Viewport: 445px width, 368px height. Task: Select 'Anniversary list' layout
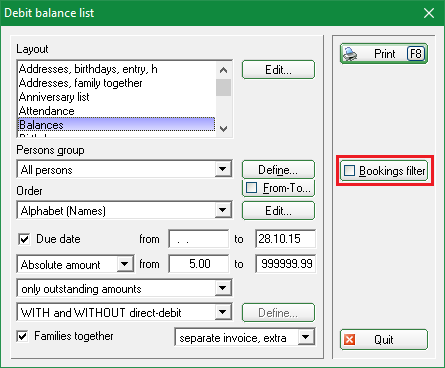pos(117,97)
